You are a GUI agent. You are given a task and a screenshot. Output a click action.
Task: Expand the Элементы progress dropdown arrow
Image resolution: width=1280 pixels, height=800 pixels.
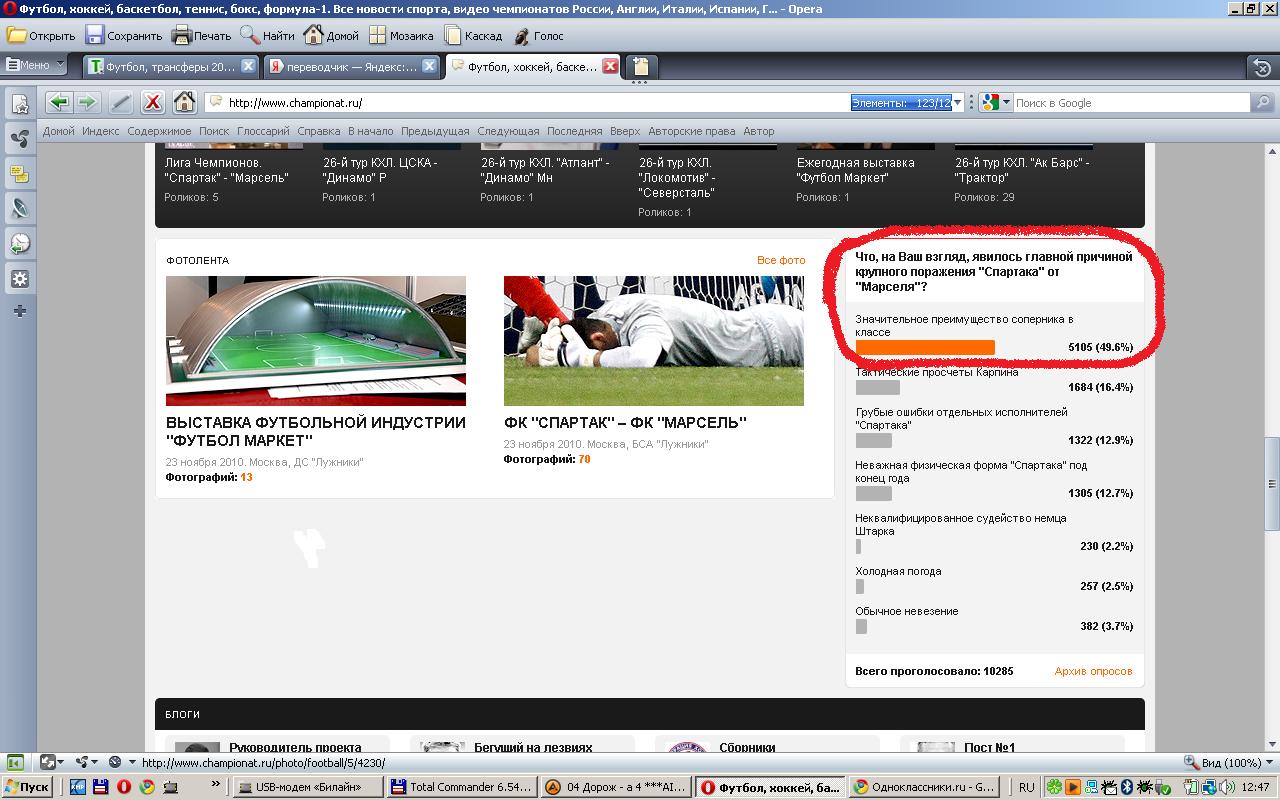click(958, 103)
